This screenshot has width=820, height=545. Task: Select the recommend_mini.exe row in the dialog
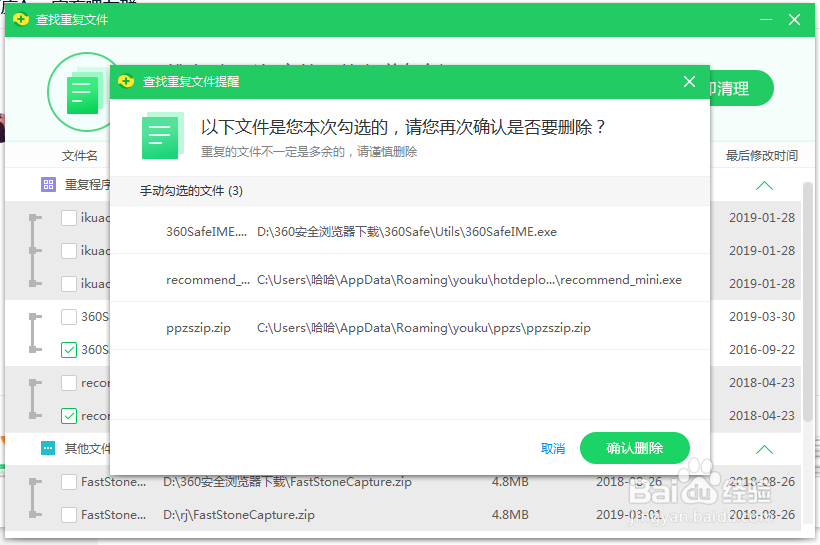click(410, 279)
